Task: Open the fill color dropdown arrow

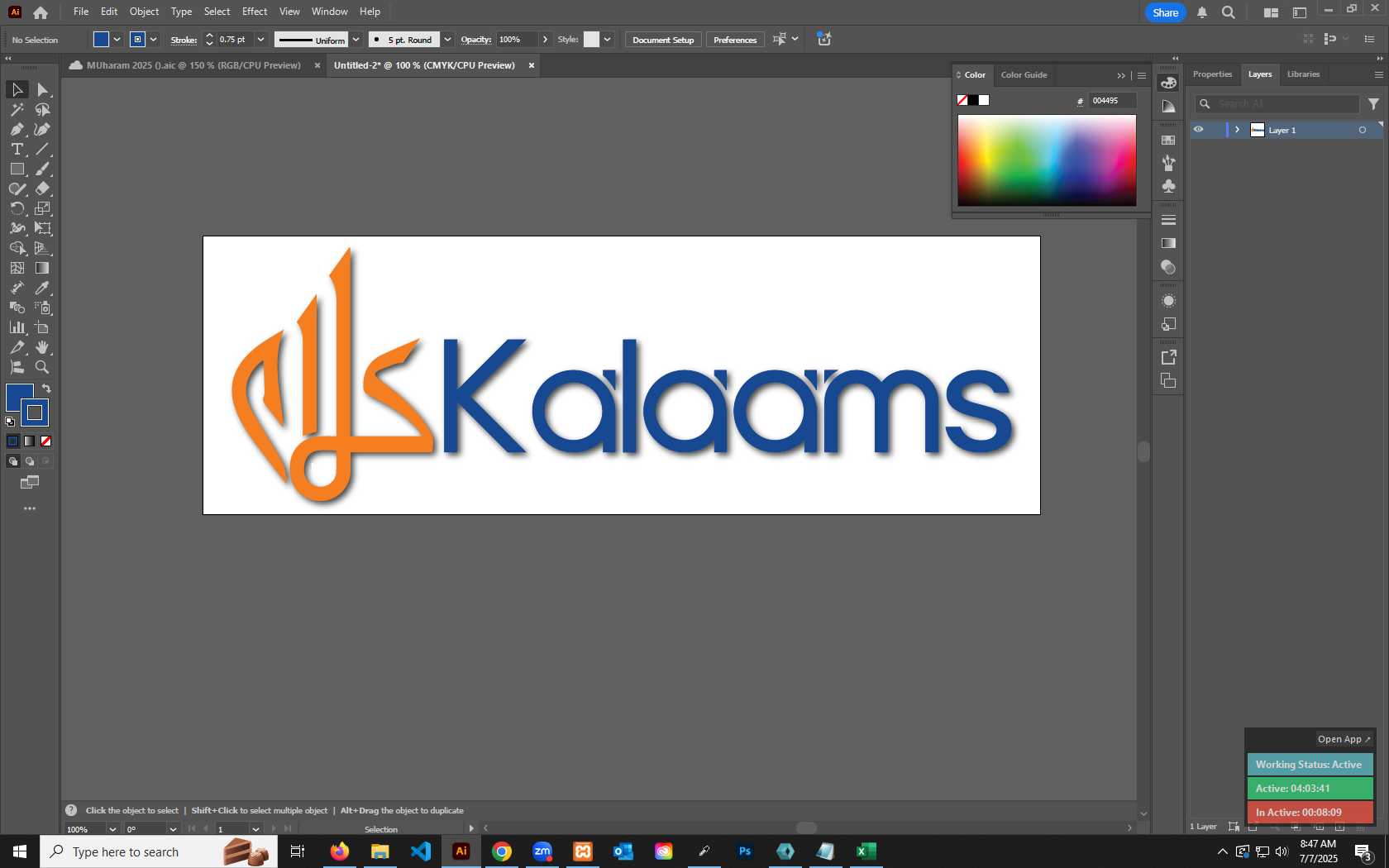Action: point(117,40)
